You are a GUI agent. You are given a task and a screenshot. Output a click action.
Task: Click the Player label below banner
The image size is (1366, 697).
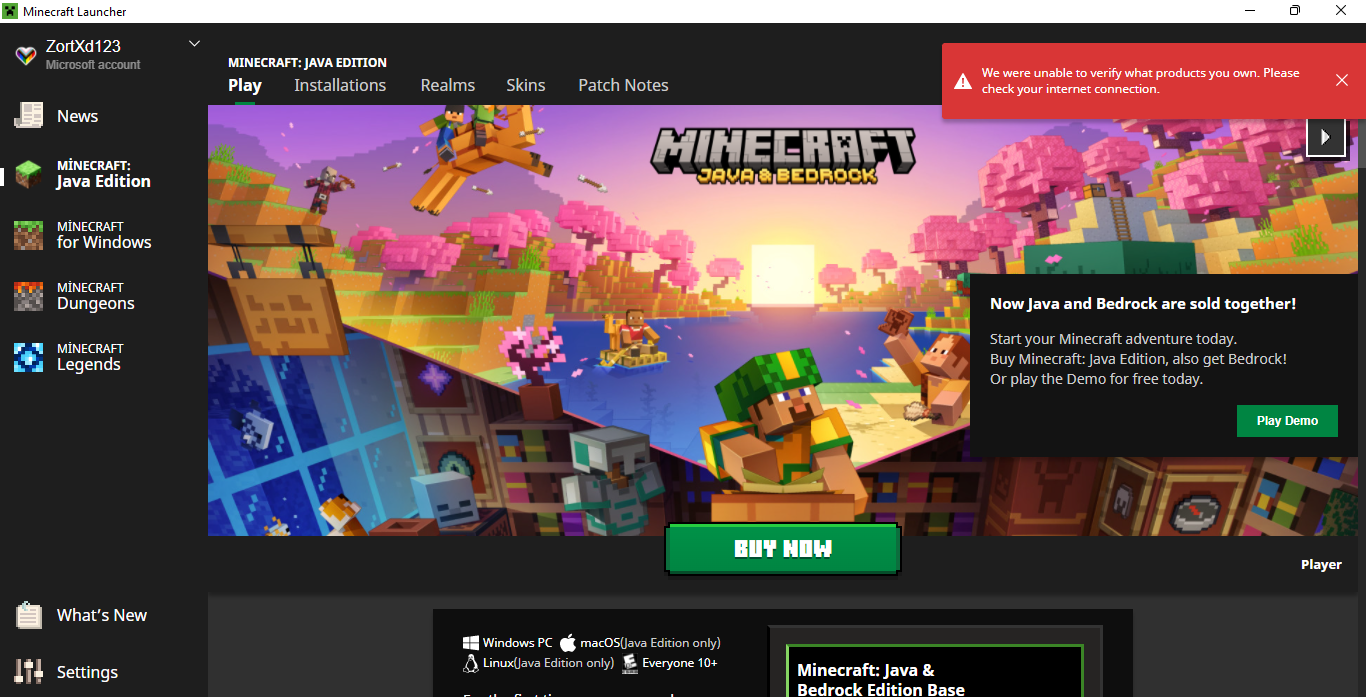(1321, 564)
